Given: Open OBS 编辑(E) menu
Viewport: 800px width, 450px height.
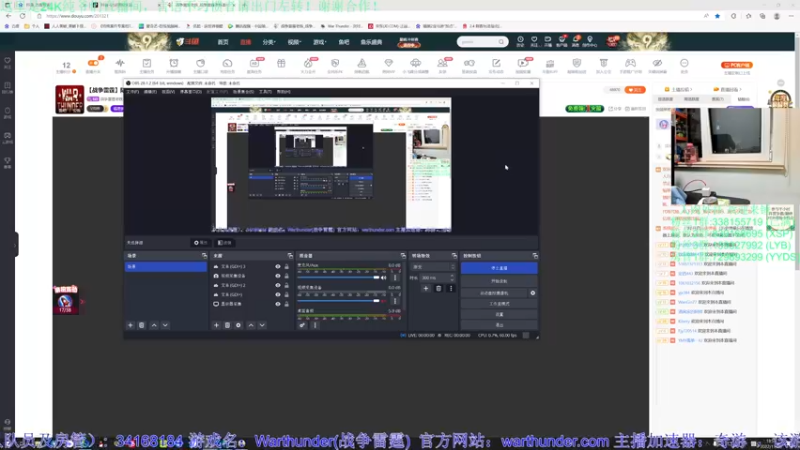Looking at the screenshot, I should (150, 92).
